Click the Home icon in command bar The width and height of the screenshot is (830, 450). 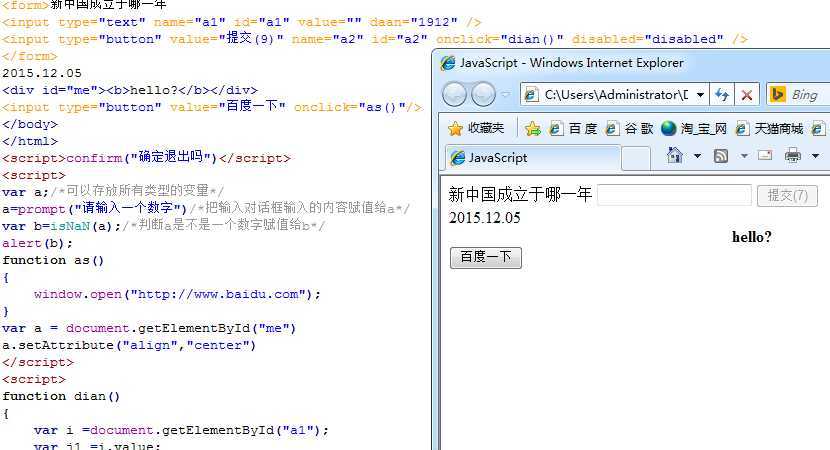click(675, 155)
